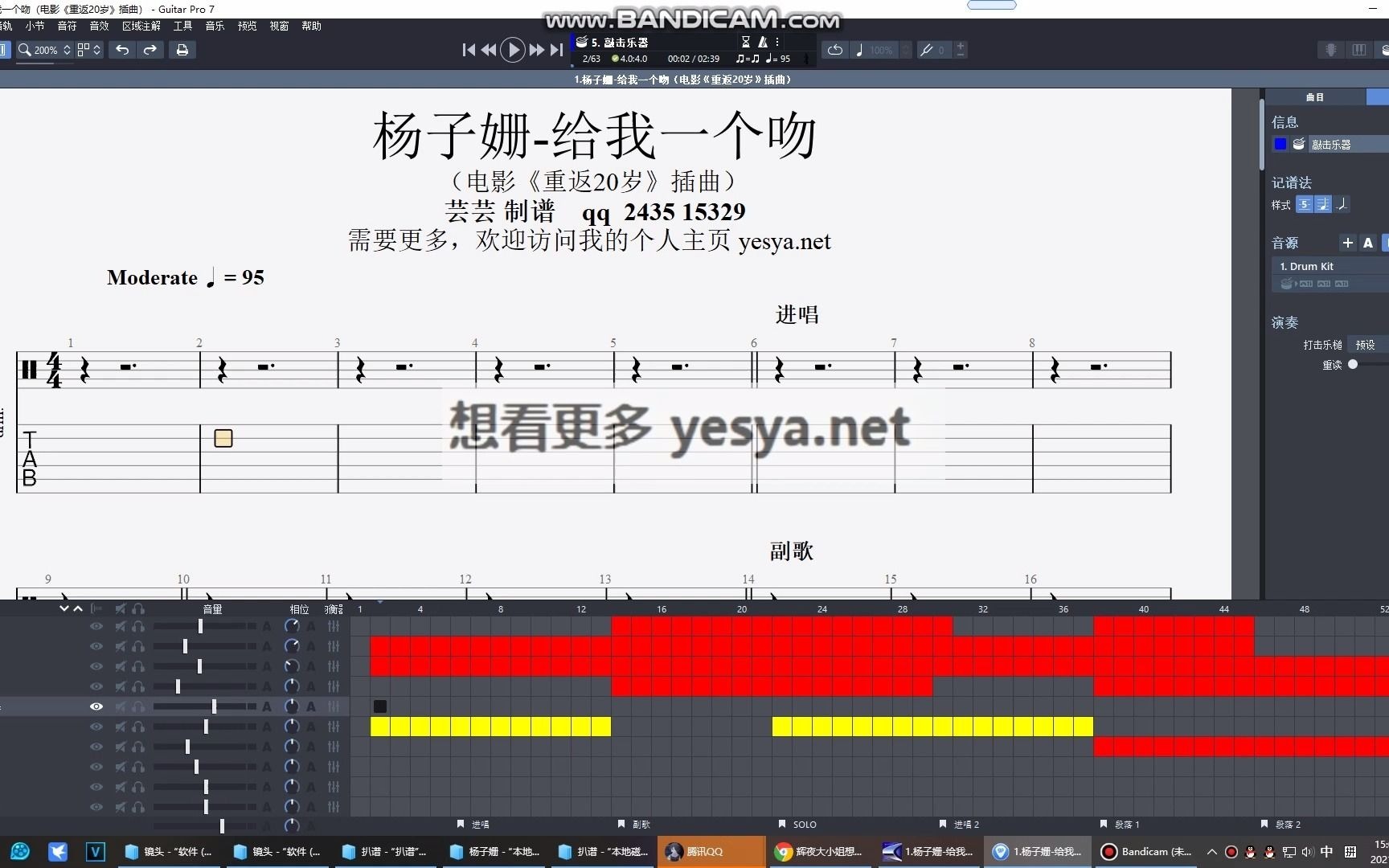1389x868 pixels.
Task: Move tracks down with the down chevron
Action: pos(64,608)
